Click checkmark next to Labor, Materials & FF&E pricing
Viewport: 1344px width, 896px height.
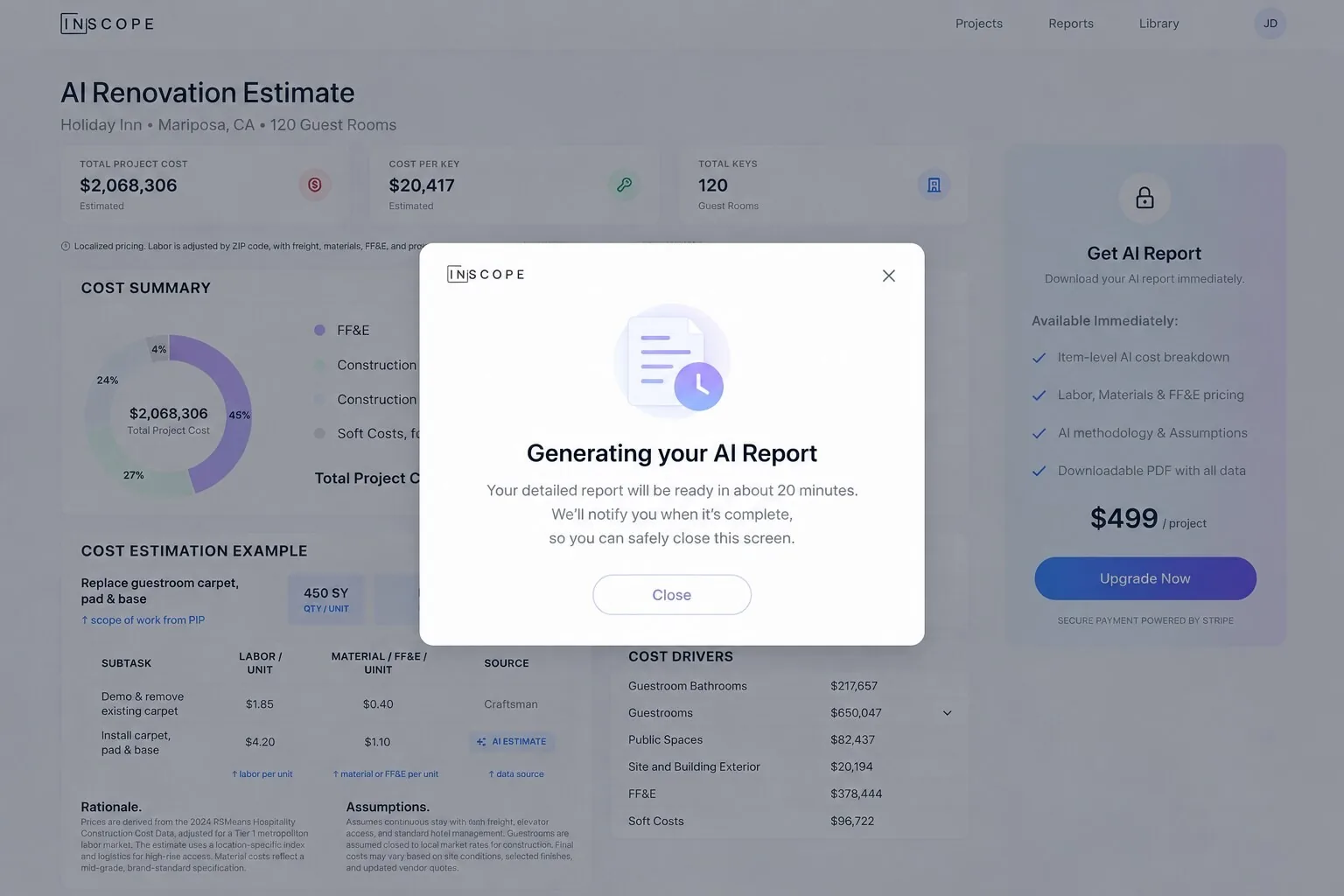pos(1039,395)
